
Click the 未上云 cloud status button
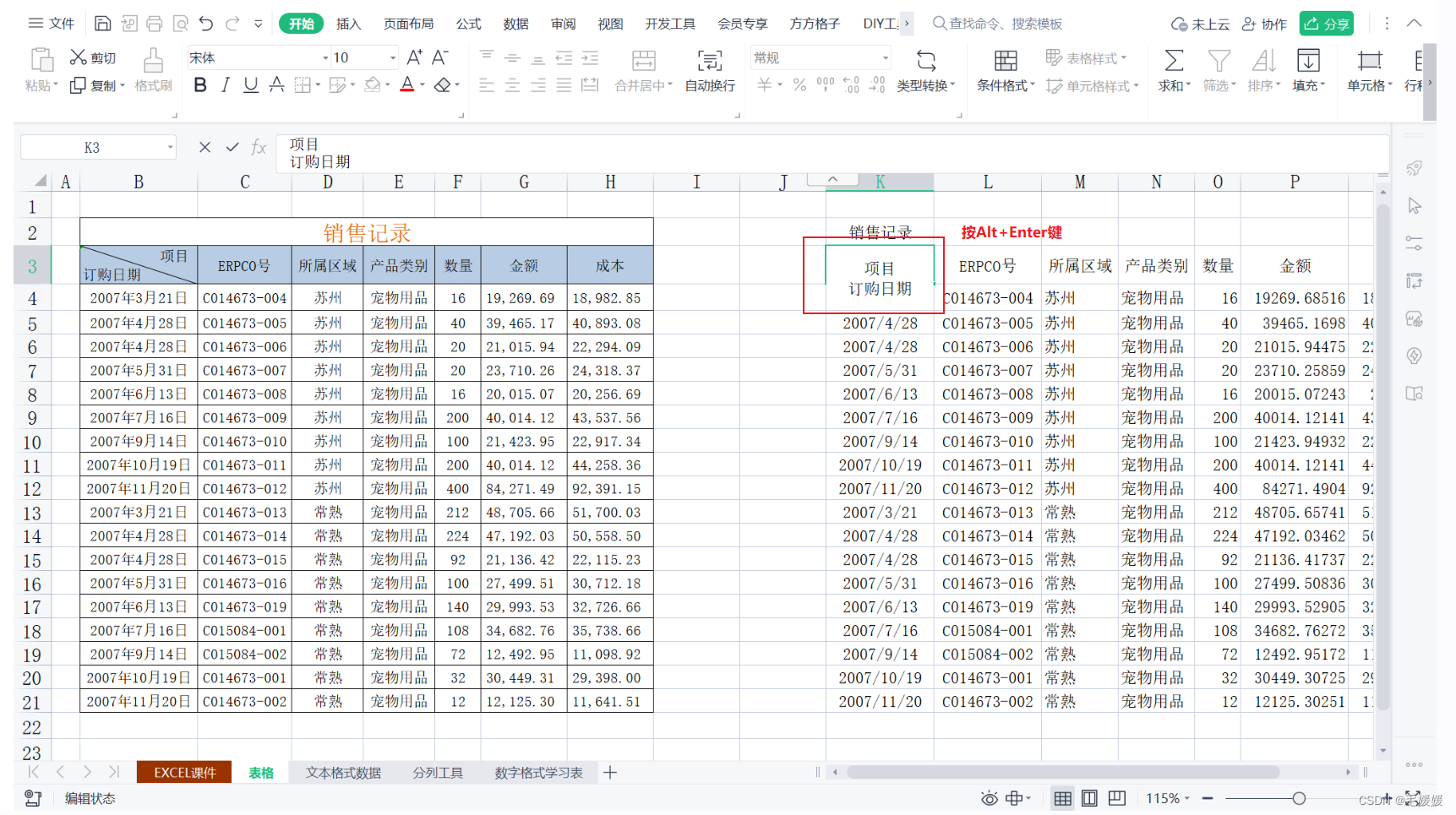[1200, 24]
